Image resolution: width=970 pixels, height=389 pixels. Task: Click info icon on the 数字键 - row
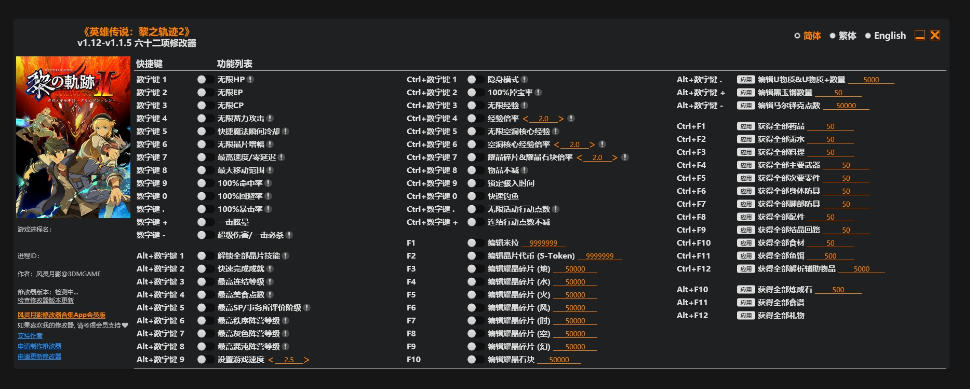click(289, 236)
